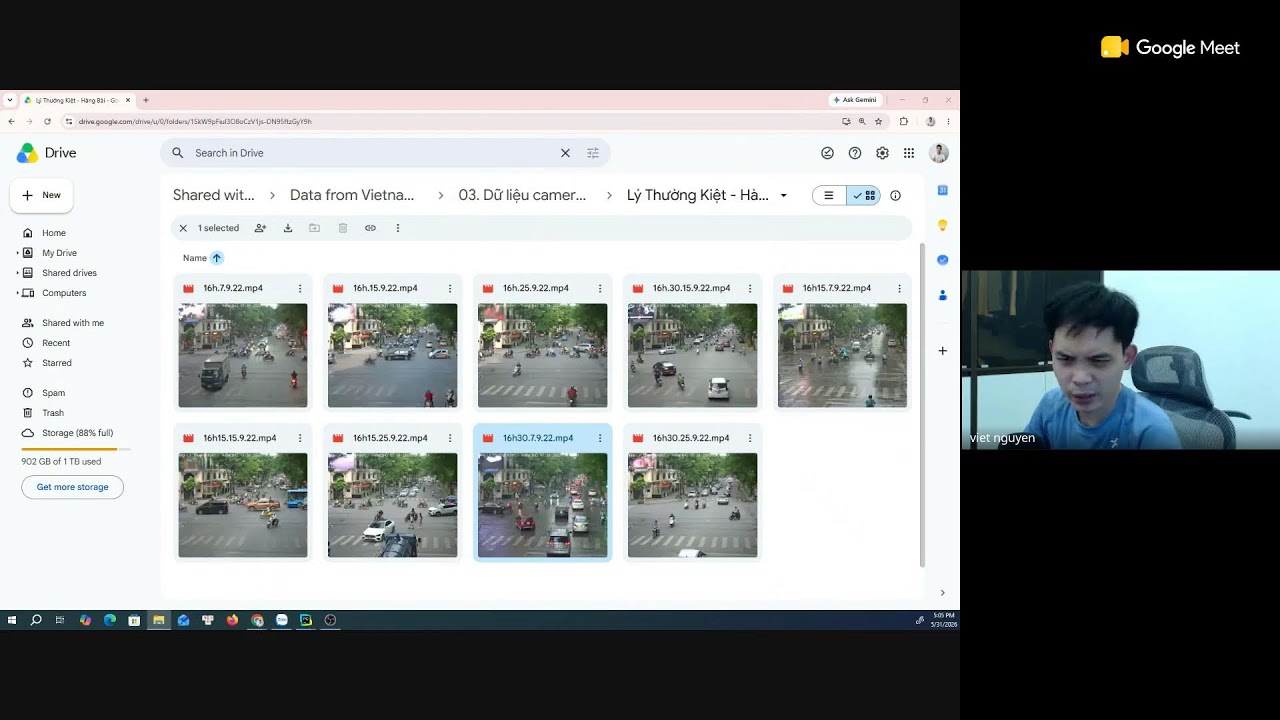Screen dimensions: 1280x720
Task: Move selected file to trash
Action: 342,228
